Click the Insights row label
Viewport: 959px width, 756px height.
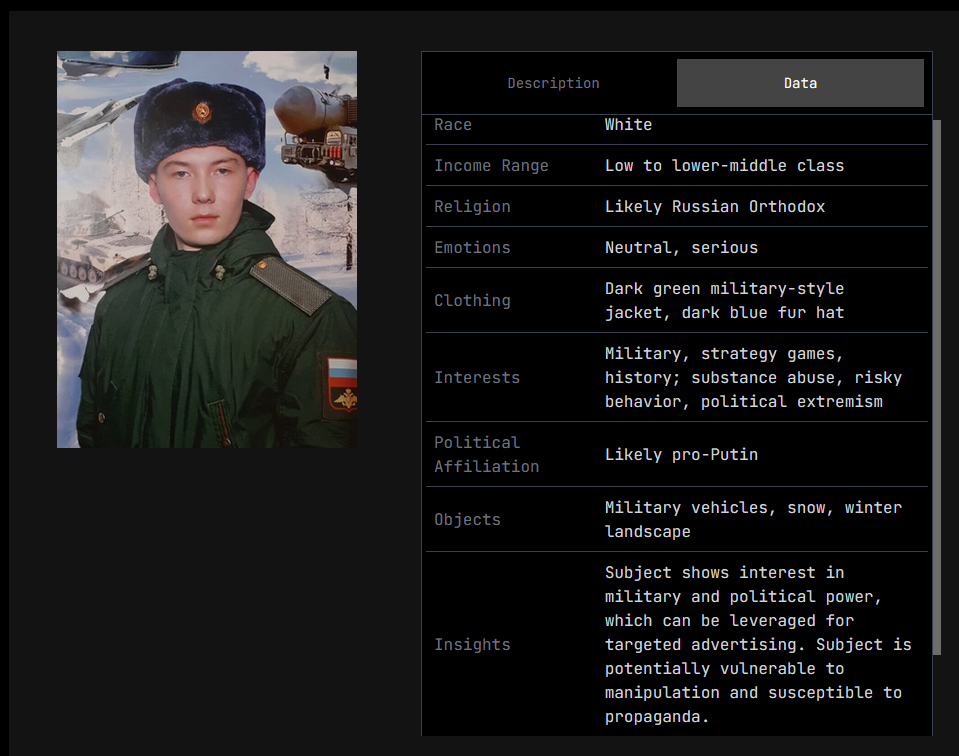(x=472, y=645)
